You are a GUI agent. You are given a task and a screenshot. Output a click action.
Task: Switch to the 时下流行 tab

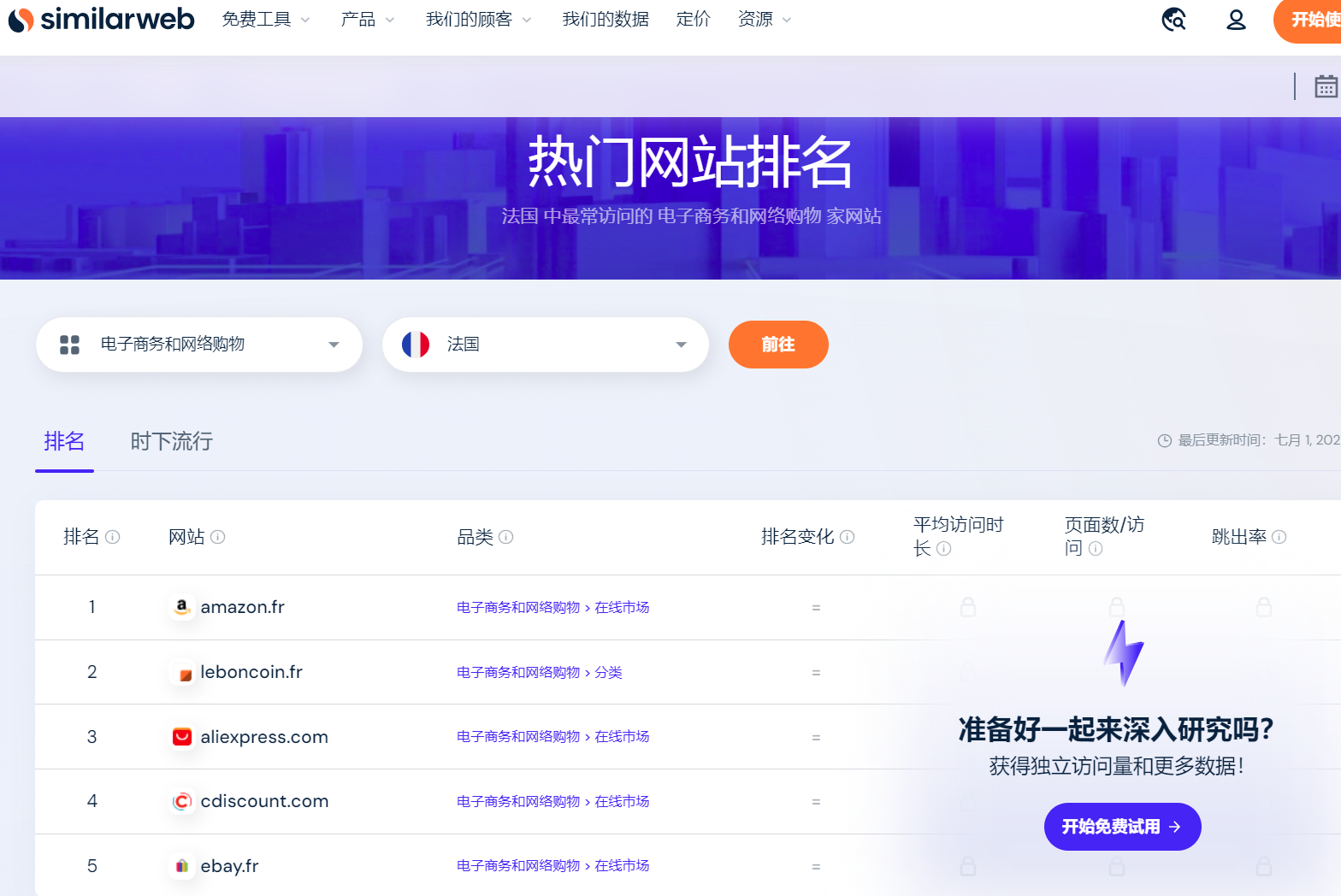coord(172,441)
